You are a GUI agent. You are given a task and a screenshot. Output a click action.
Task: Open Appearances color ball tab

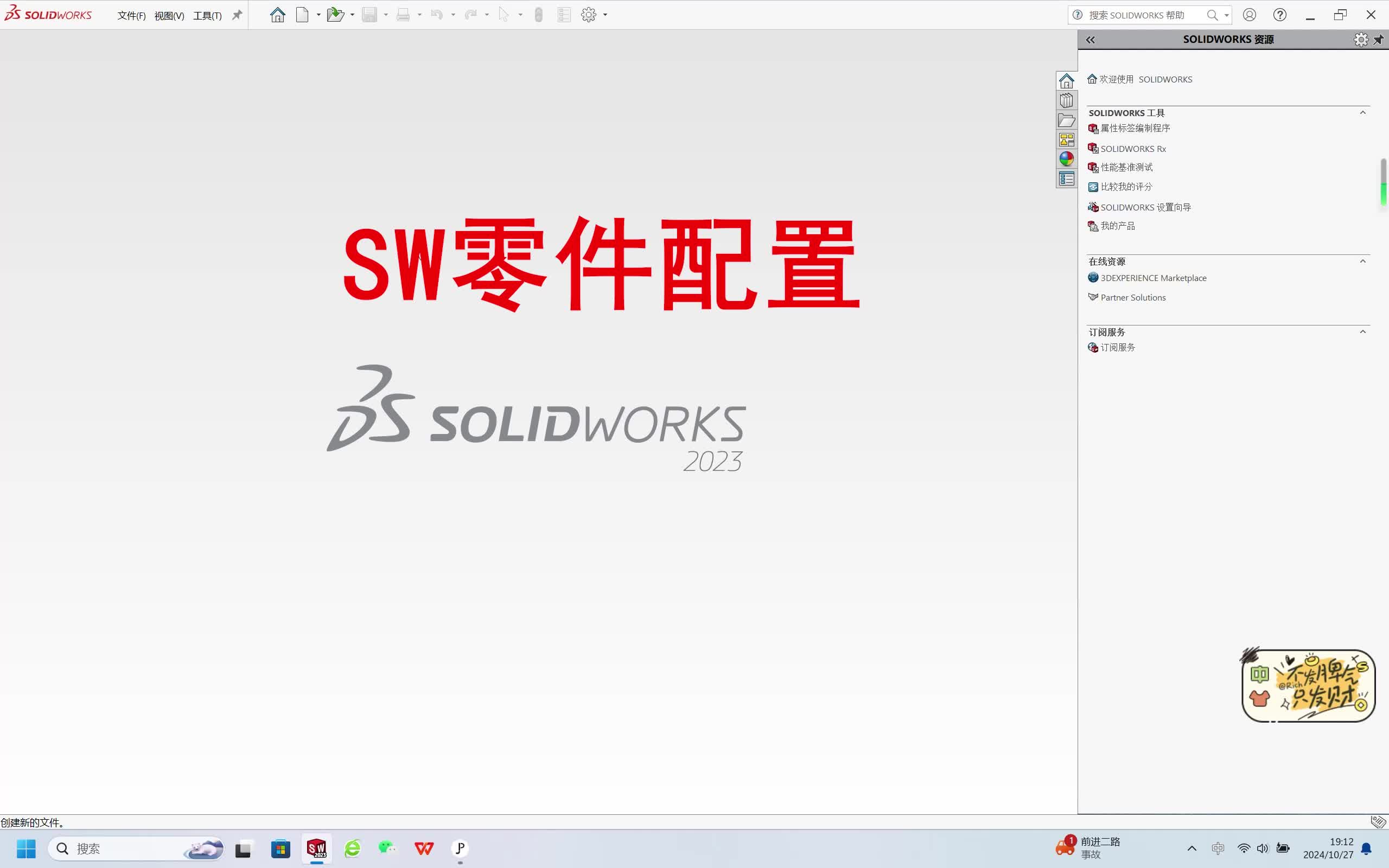pos(1066,159)
